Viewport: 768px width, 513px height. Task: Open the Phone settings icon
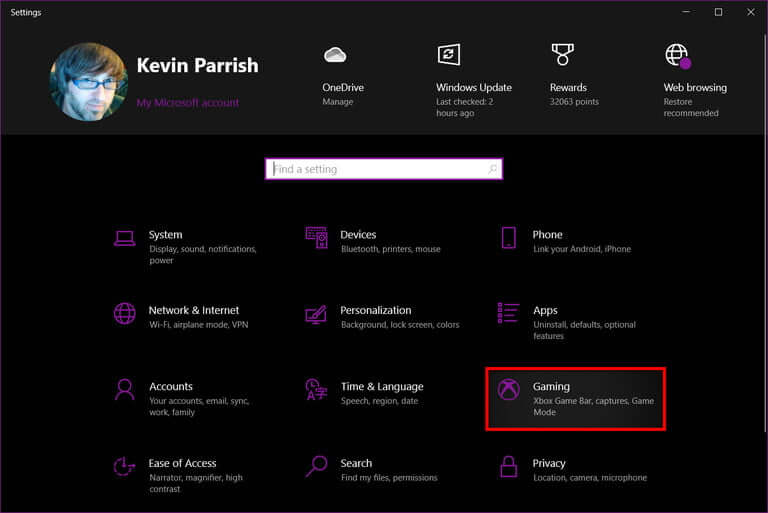(508, 238)
